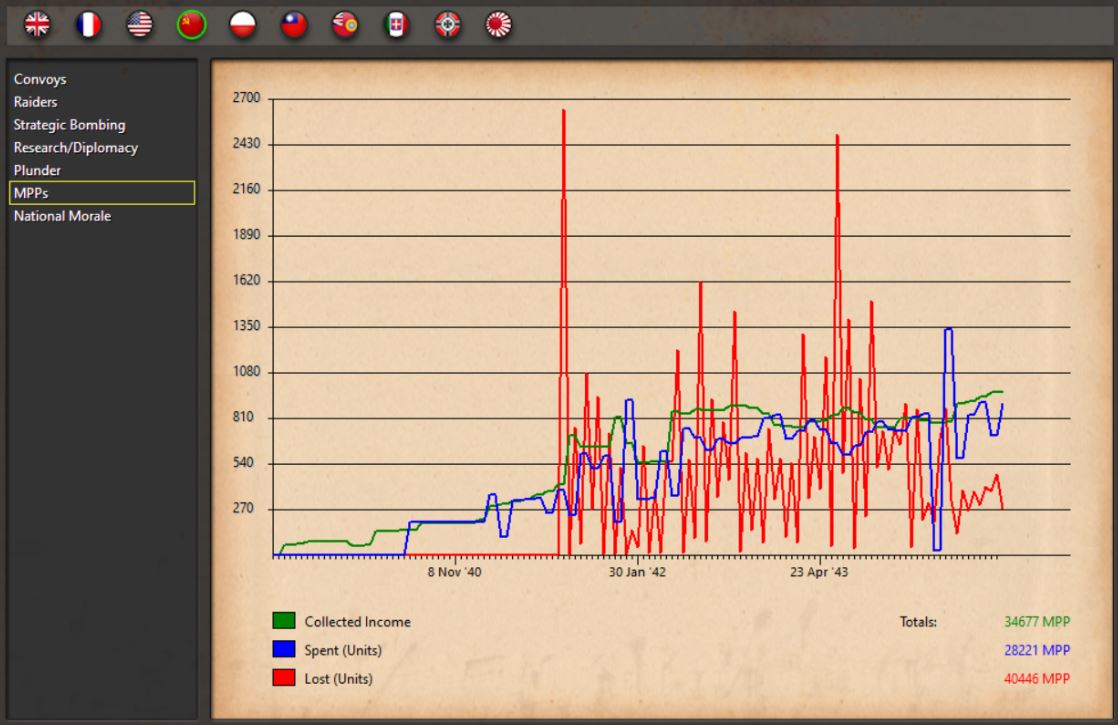The height and width of the screenshot is (725, 1118).
Task: Show the Strategic Bombing chart
Action: [x=69, y=125]
